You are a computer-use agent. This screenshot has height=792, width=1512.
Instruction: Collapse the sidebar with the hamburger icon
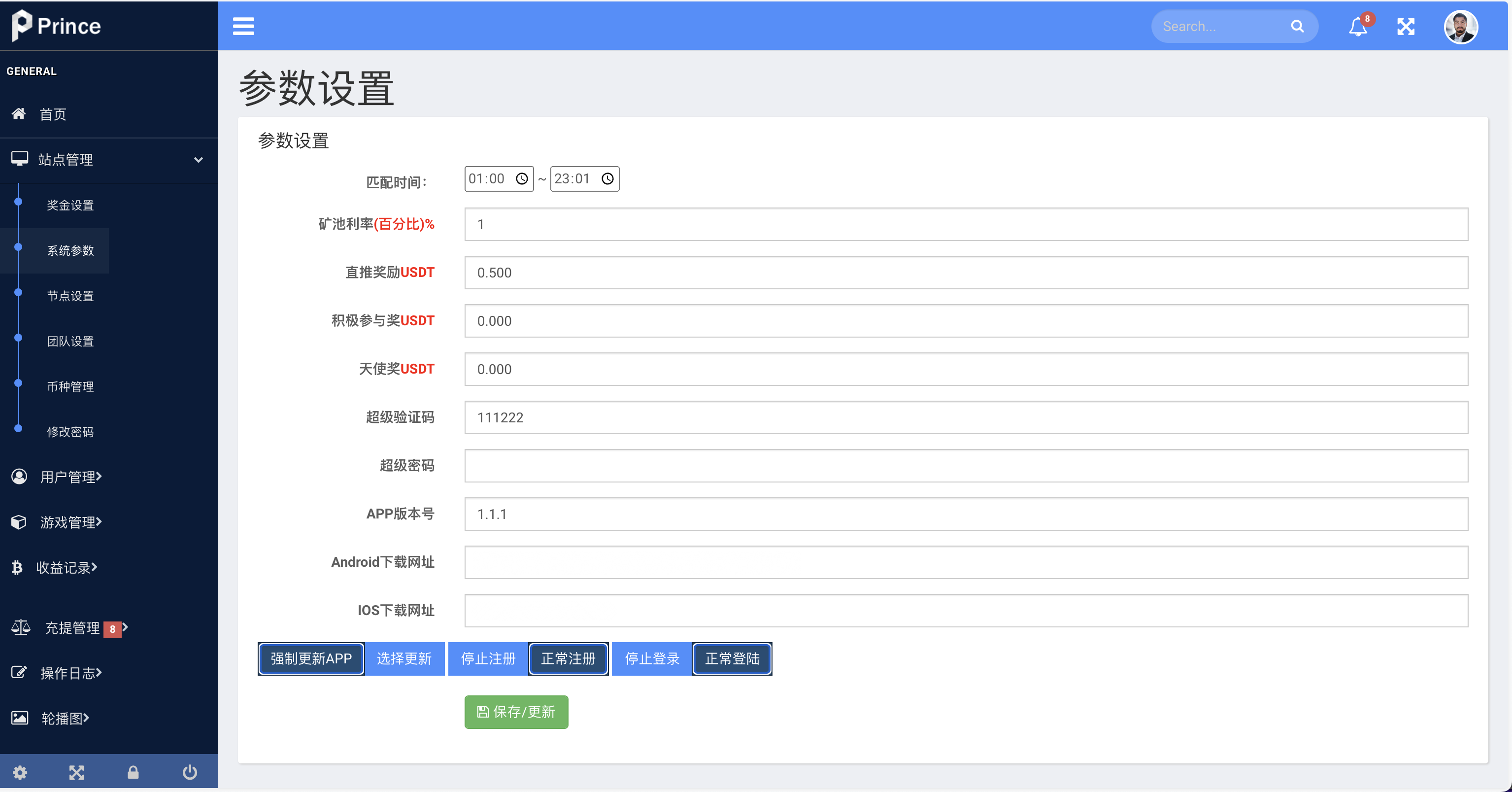[x=243, y=27]
